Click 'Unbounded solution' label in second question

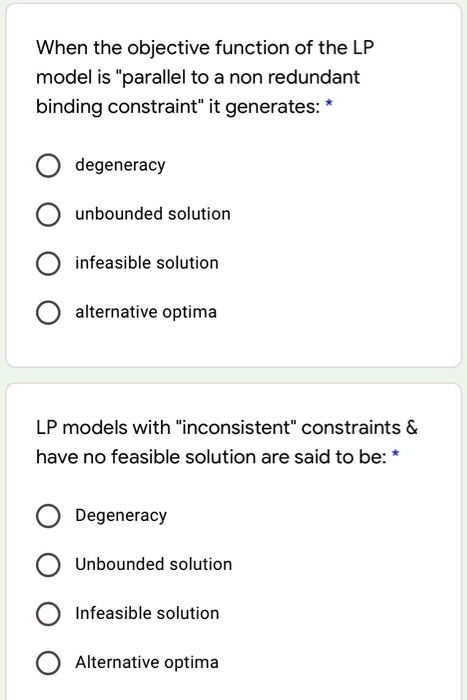pyautogui.click(x=154, y=564)
